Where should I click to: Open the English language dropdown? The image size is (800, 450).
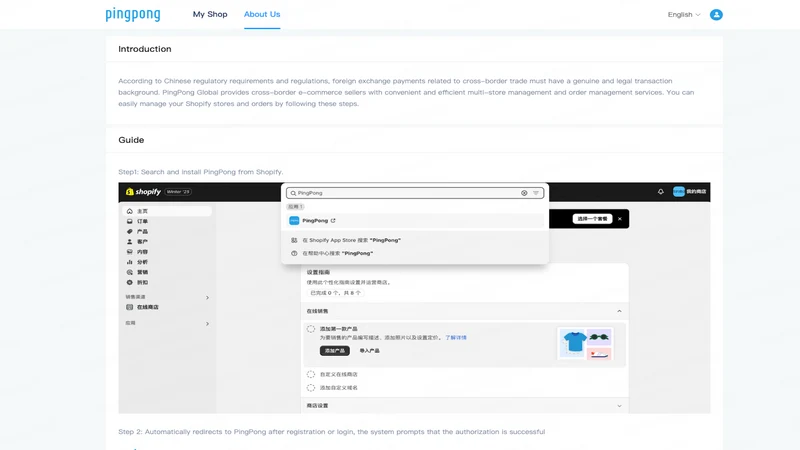tap(684, 15)
